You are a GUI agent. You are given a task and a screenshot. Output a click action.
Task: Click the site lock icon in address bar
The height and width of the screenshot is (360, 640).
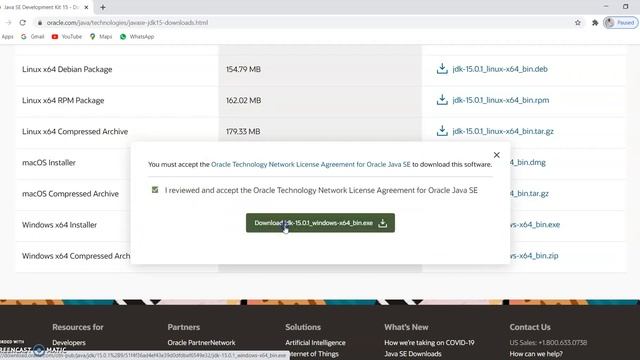pos(40,22)
